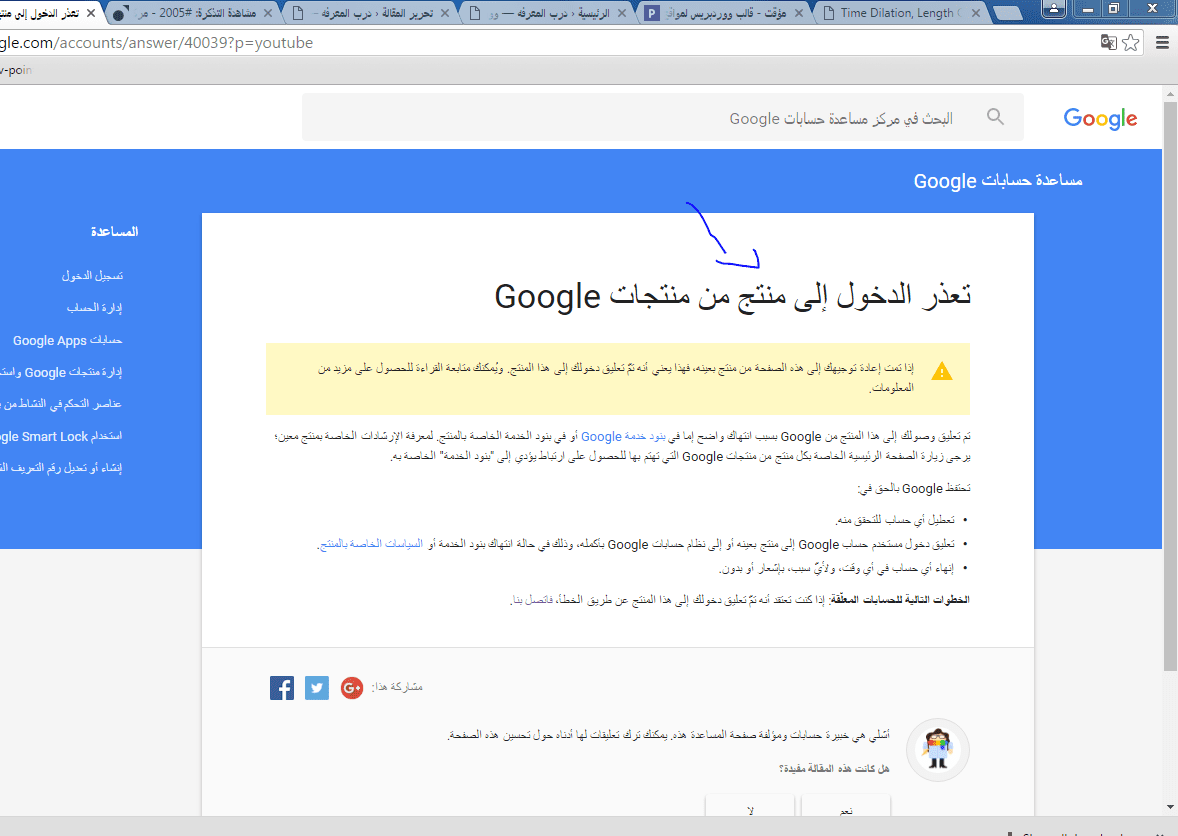Switch to the تحرير المقالة tab

[x=371, y=13]
